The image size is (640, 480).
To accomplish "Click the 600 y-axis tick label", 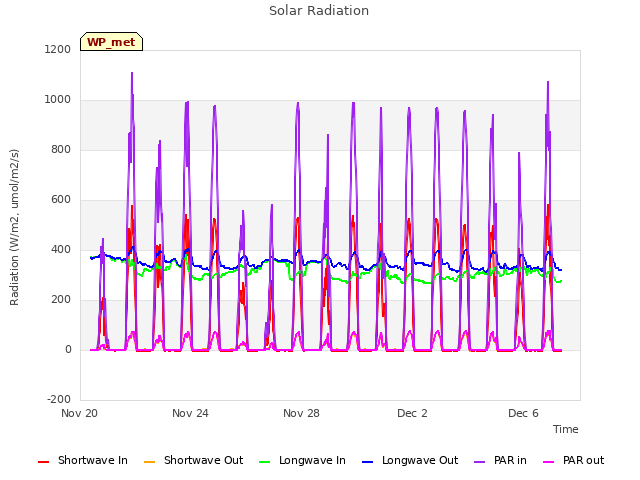I will pos(61,200).
